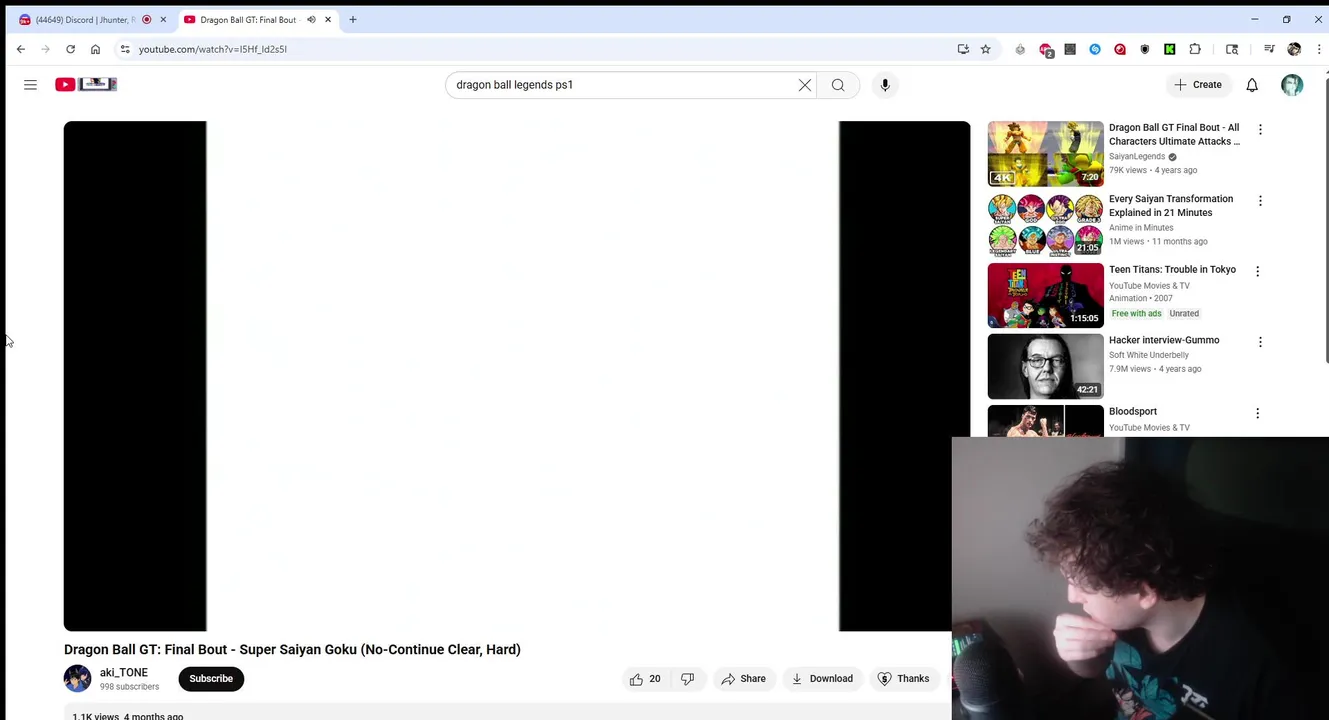
Task: Open the Shazam extension icon
Action: [x=1095, y=49]
